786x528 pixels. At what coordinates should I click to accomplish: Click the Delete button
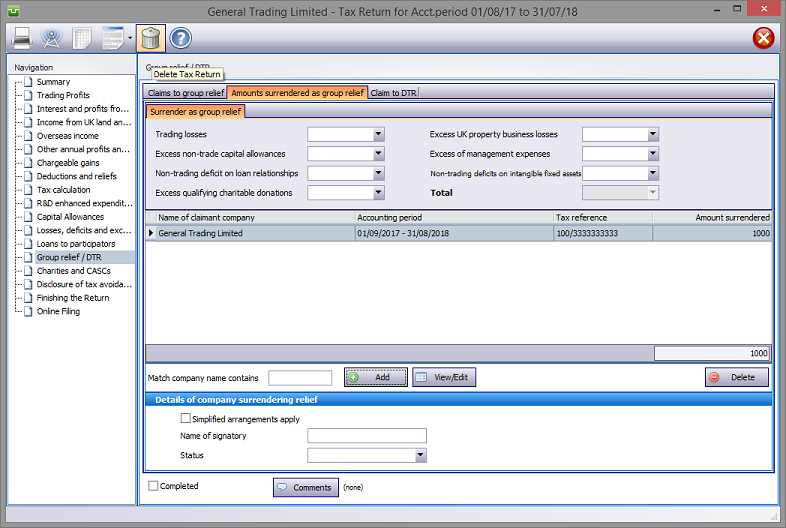coord(736,378)
